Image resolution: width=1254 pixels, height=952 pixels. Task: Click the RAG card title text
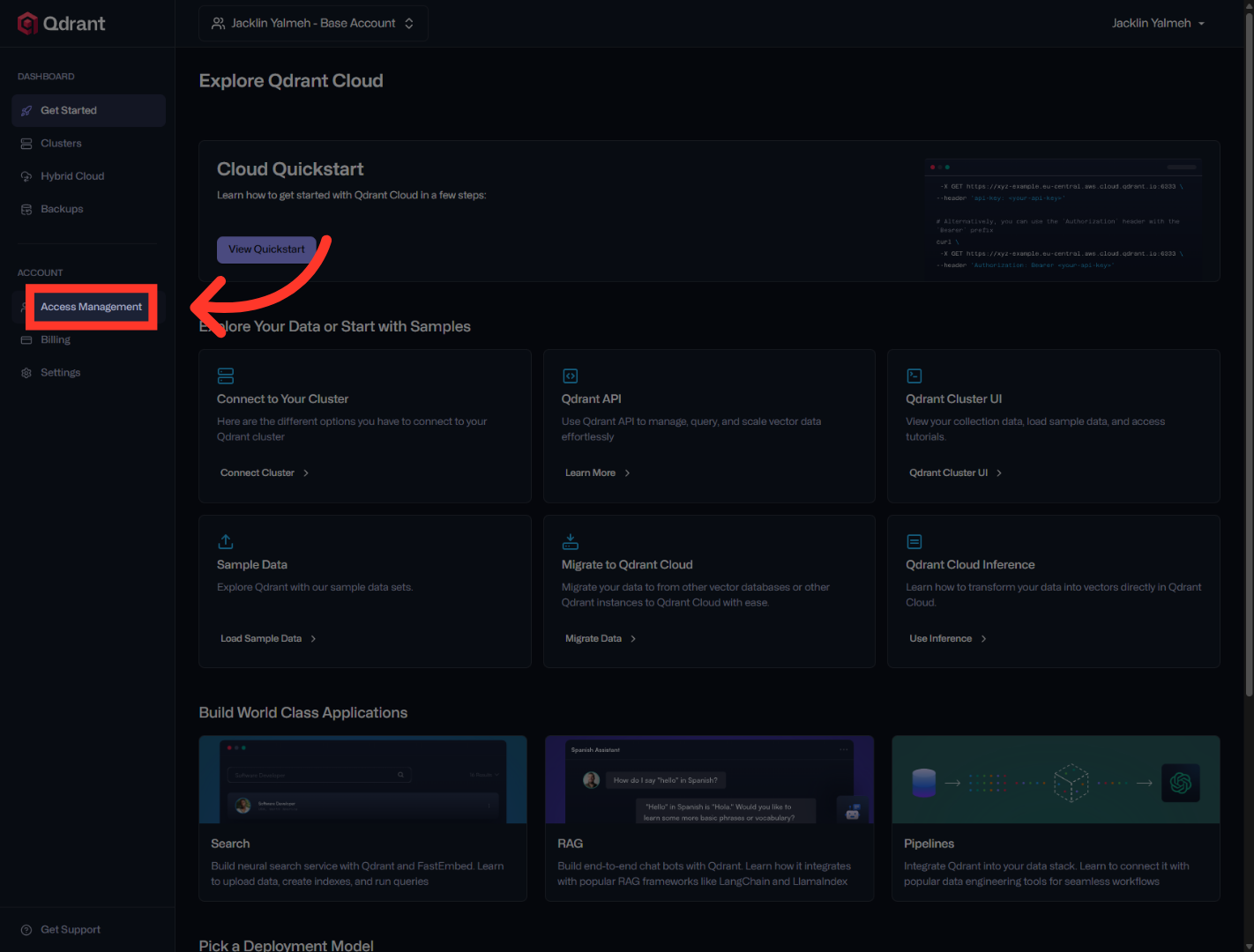tap(571, 844)
